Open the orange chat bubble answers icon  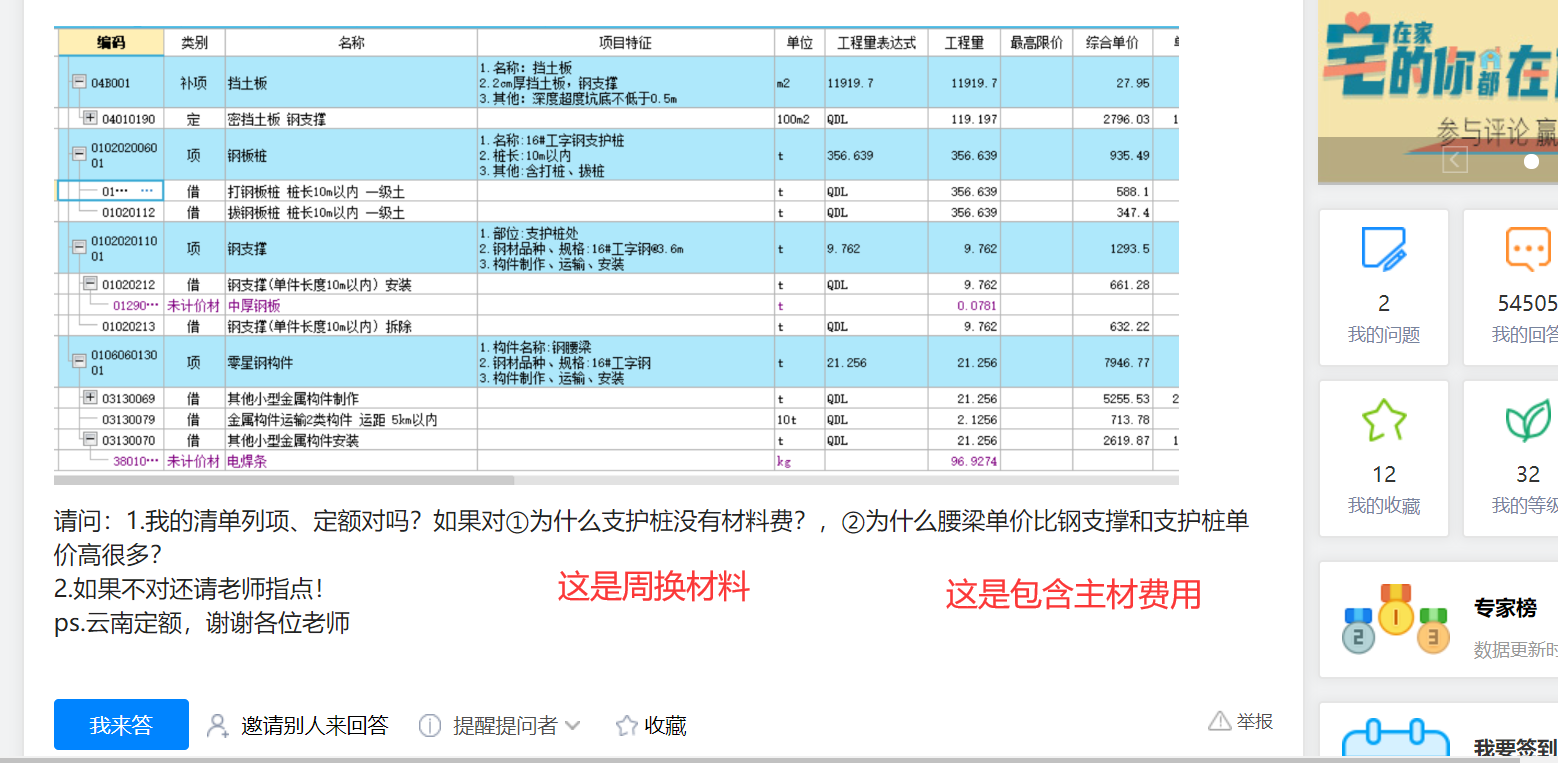point(1528,249)
